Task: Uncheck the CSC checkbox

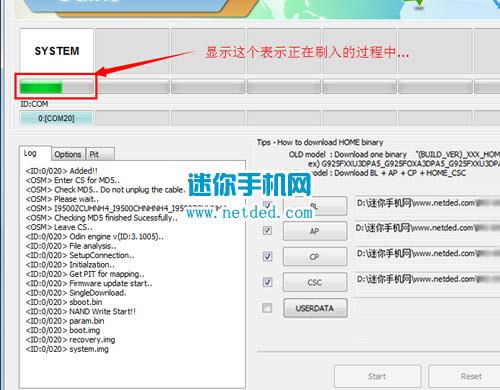Action: (x=267, y=282)
